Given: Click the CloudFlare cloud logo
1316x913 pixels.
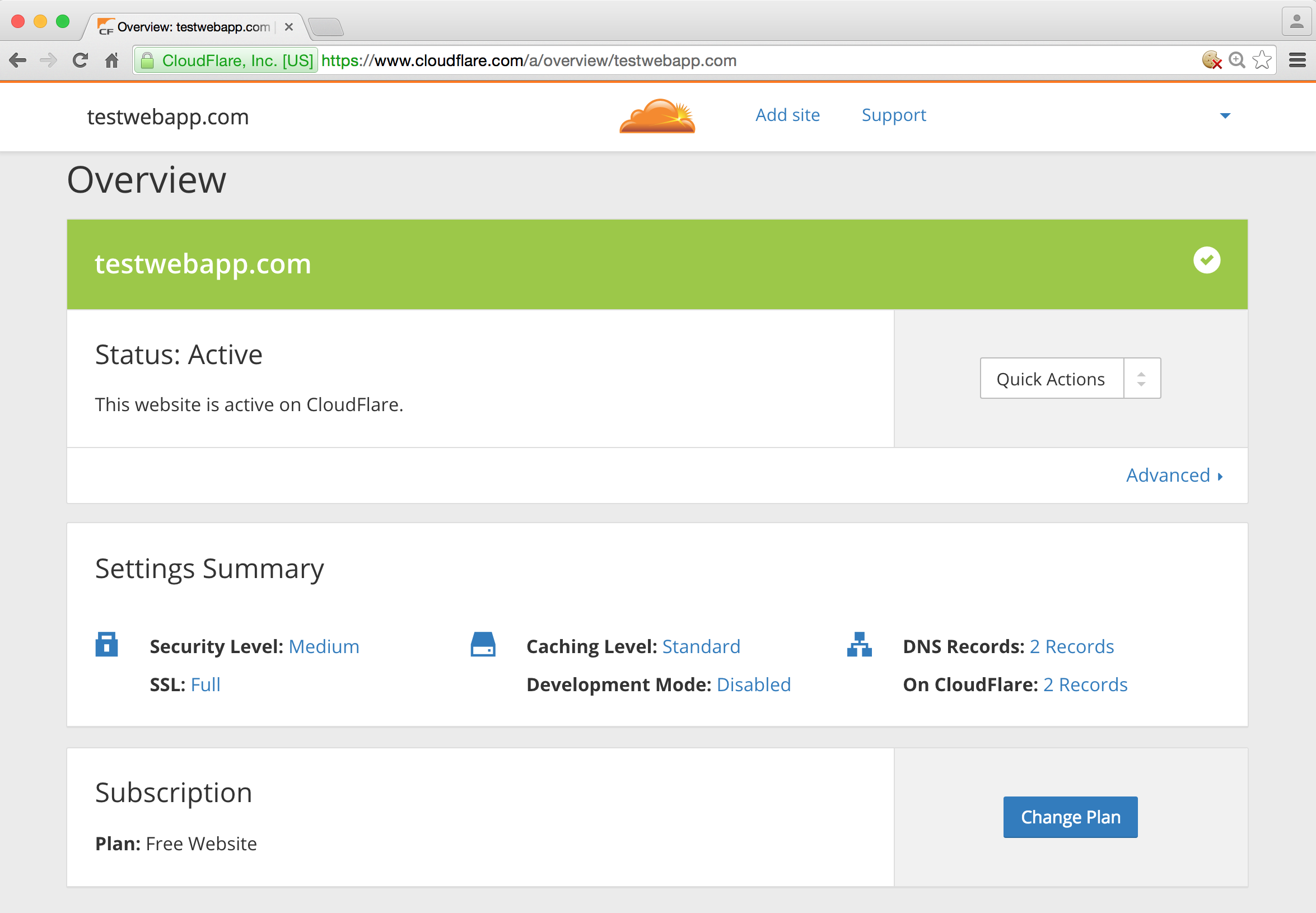Looking at the screenshot, I should click(x=657, y=116).
